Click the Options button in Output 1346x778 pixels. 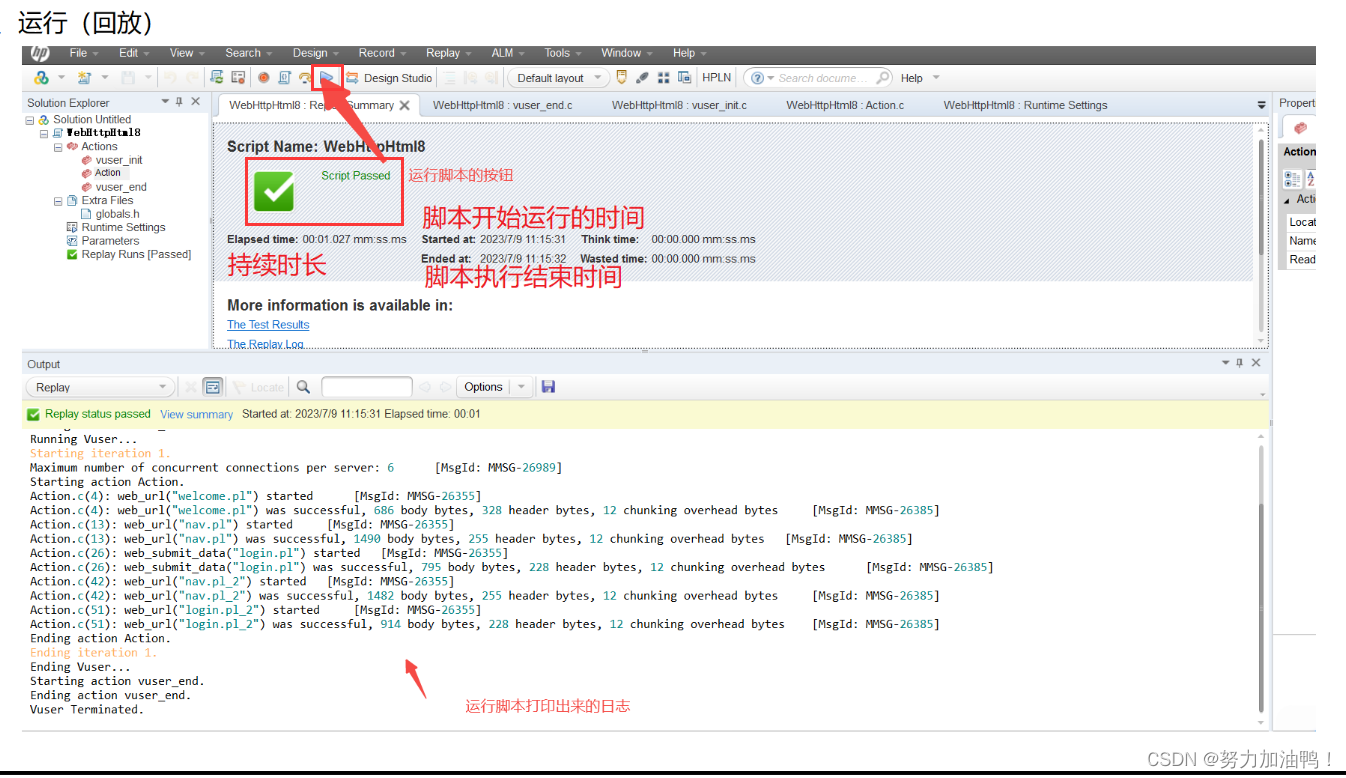483,387
